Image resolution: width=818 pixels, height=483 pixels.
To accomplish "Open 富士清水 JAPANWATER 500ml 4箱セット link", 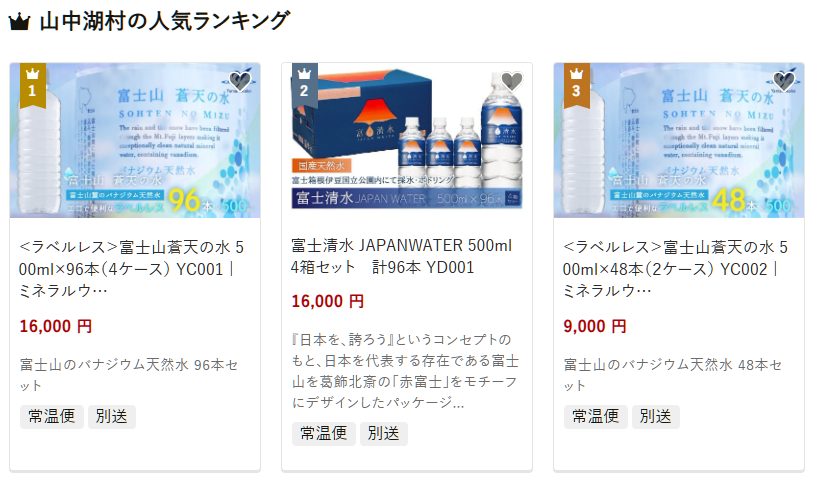I will pos(402,256).
